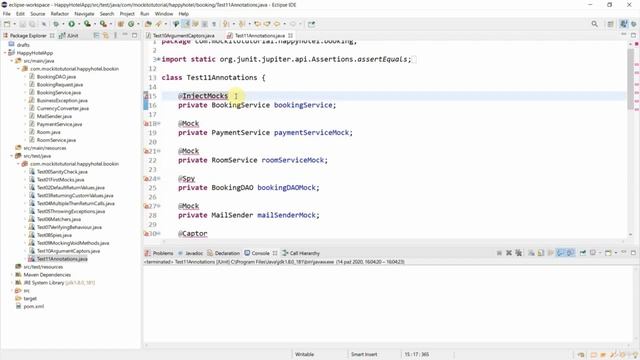
Task: Click the warning marker on line 18
Action: click(146, 124)
